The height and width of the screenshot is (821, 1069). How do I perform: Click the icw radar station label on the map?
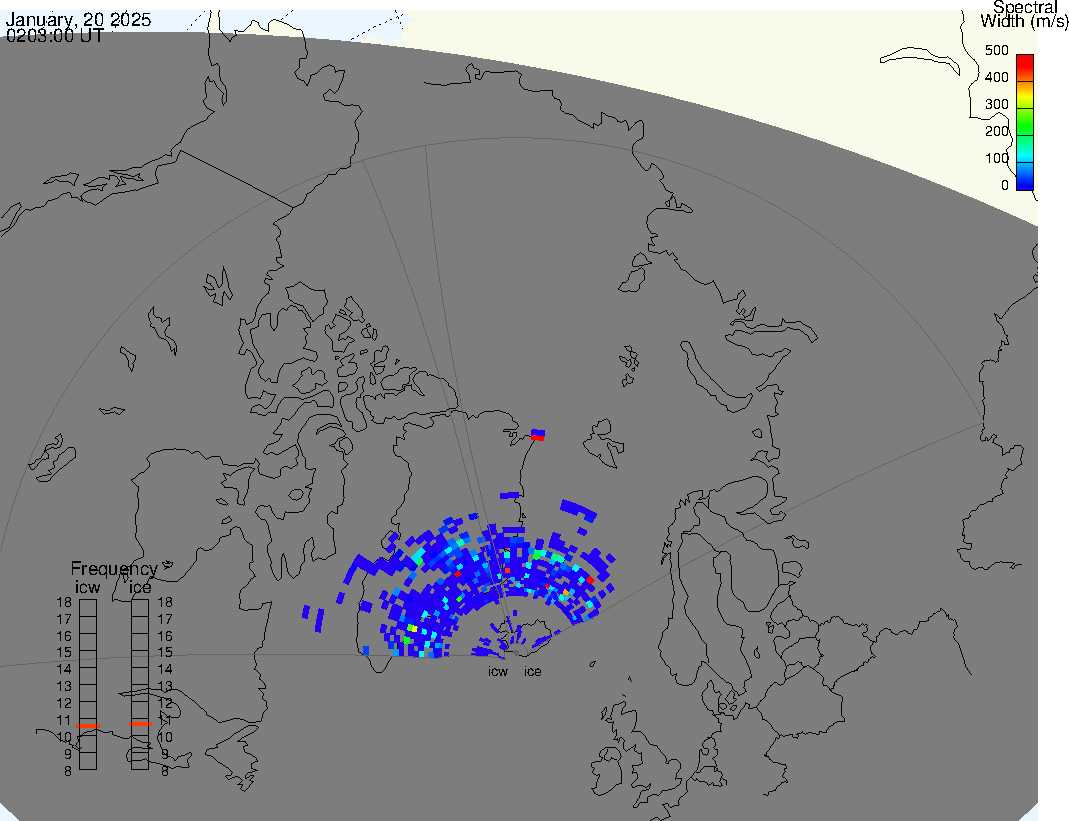pos(498,672)
